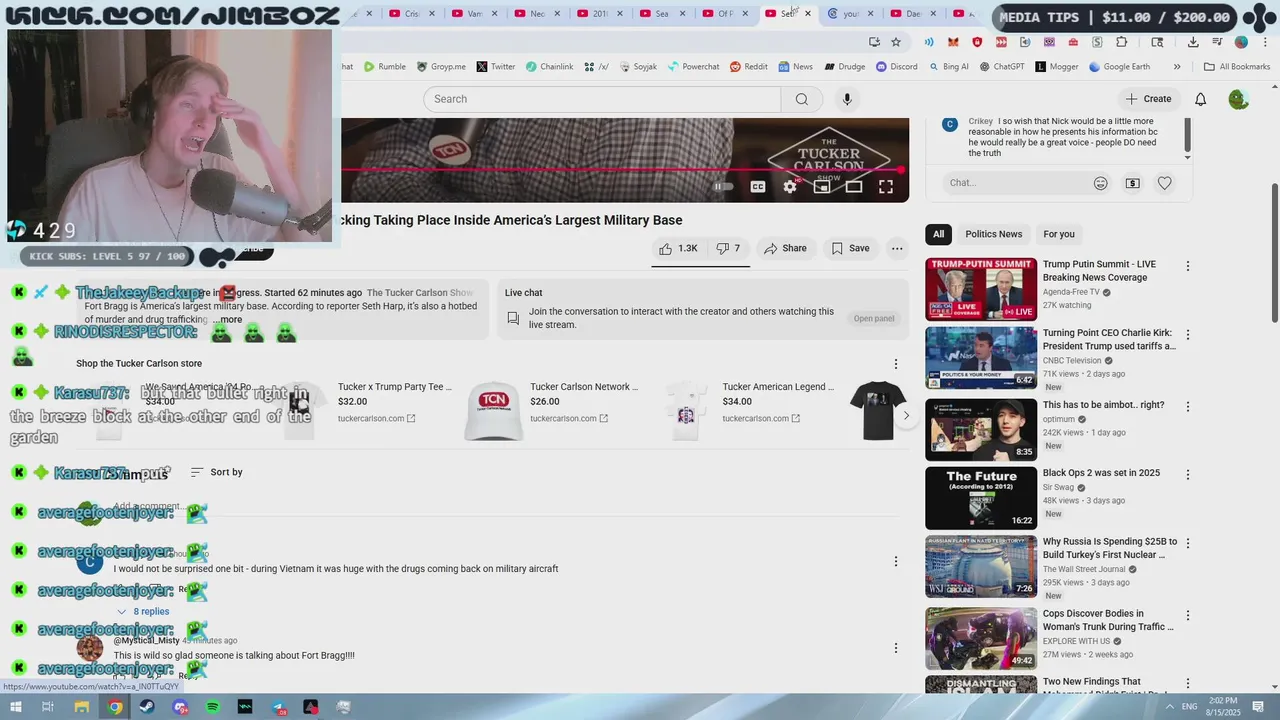This screenshot has width=1280, height=720.
Task: Expand the 8 replies thread
Action: coord(143,611)
